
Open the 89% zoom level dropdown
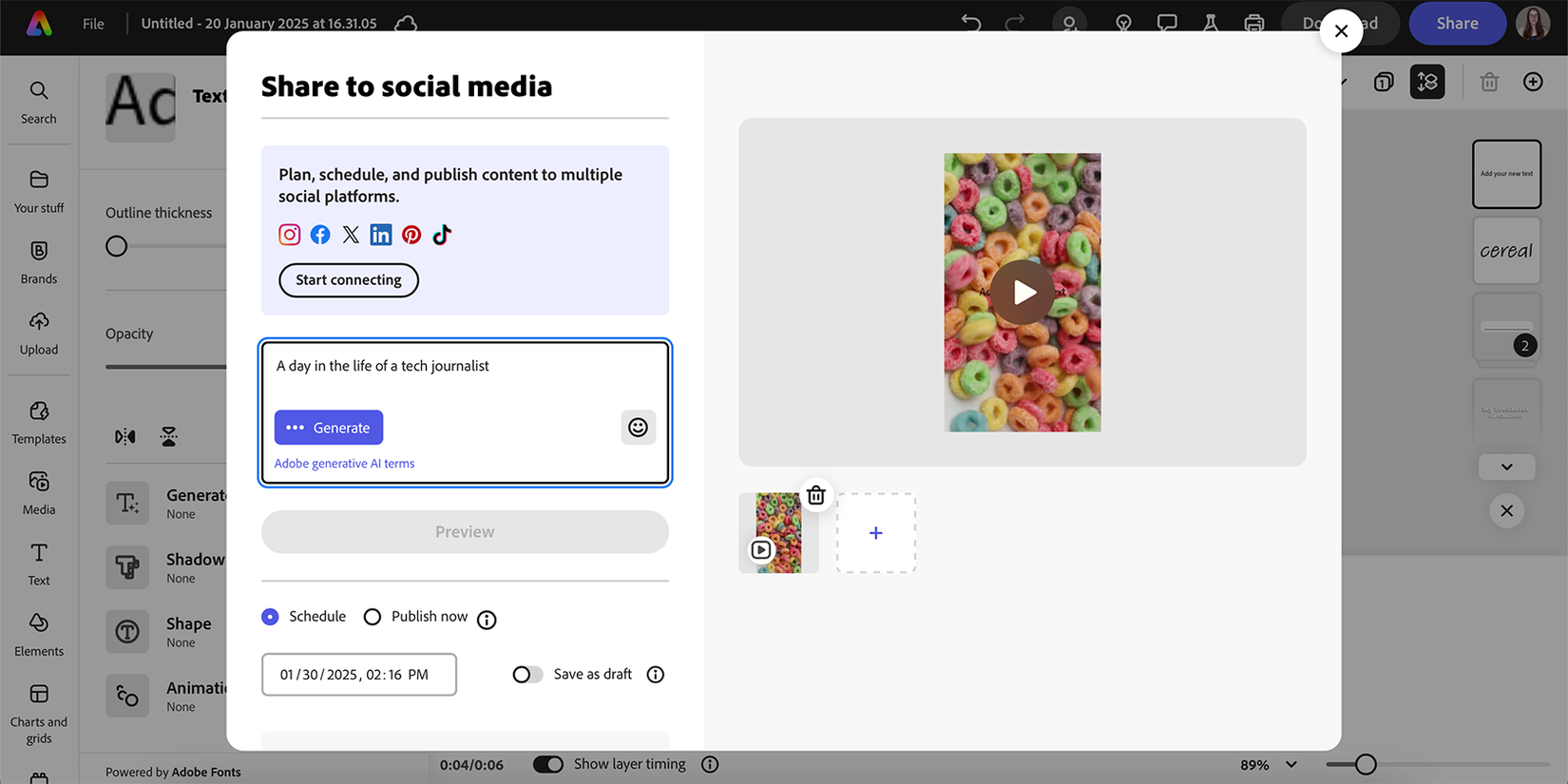(x=1291, y=765)
